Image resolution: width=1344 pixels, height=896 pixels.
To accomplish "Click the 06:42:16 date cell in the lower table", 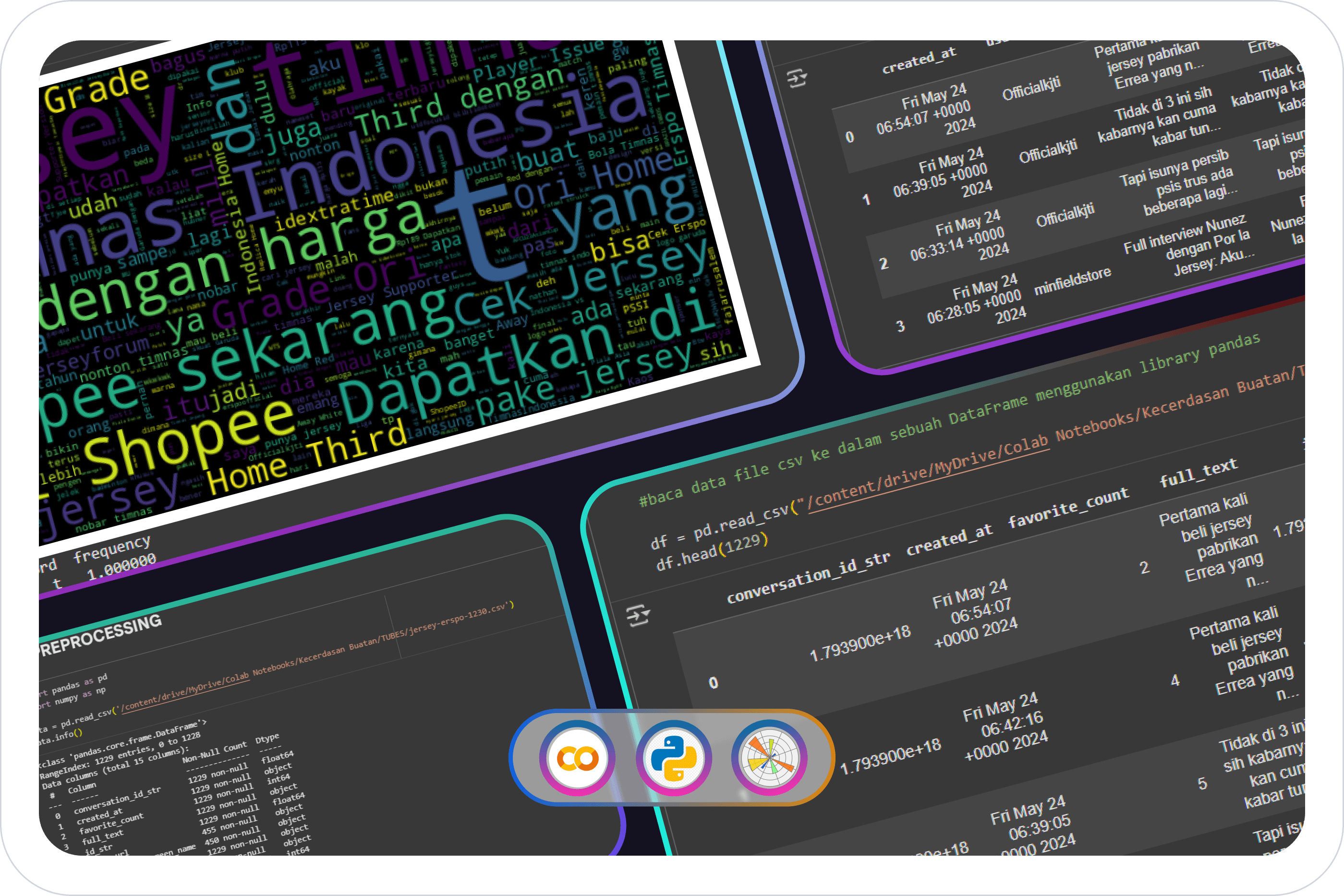I will pyautogui.click(x=1005, y=727).
